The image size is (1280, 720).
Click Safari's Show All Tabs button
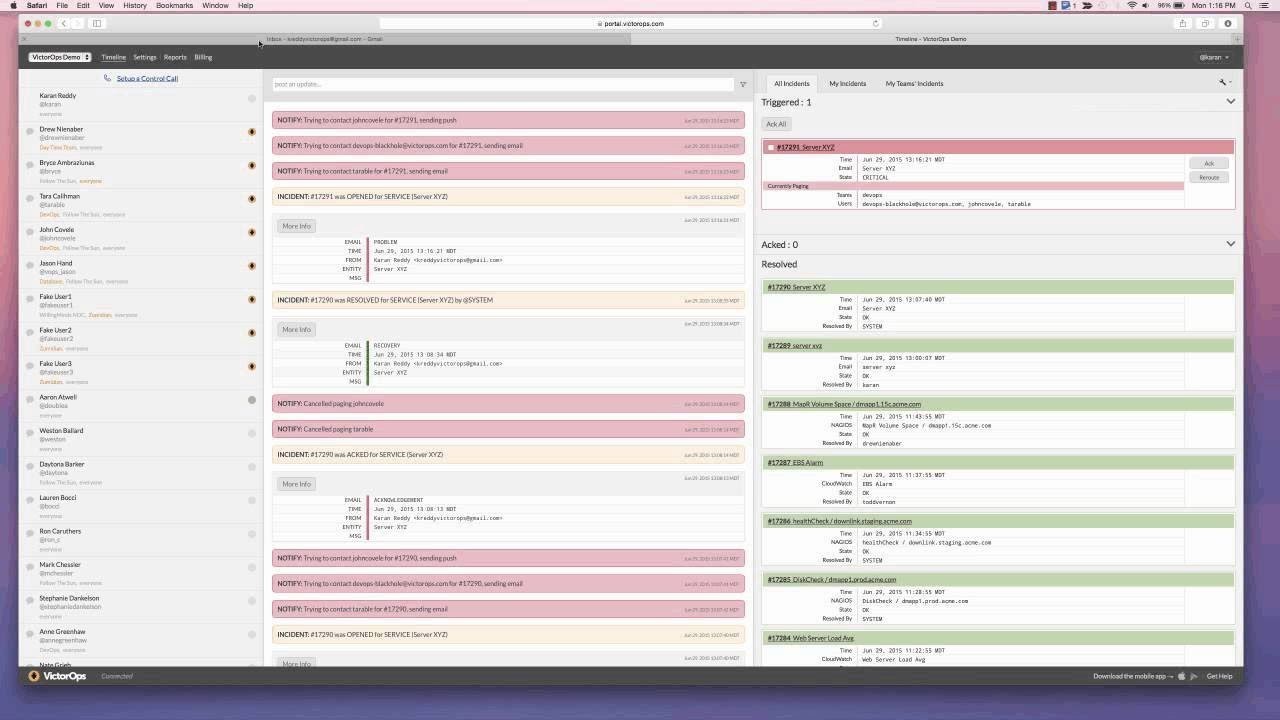tap(1205, 23)
